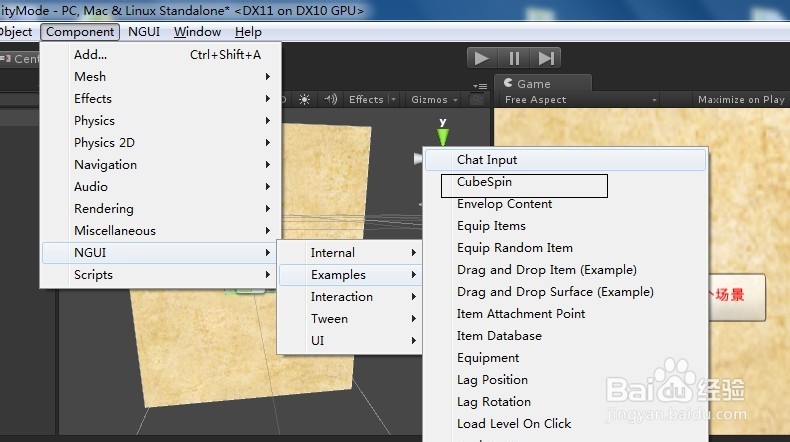Expand the Physics 2D submenu
The height and width of the screenshot is (442, 790).
point(160,143)
